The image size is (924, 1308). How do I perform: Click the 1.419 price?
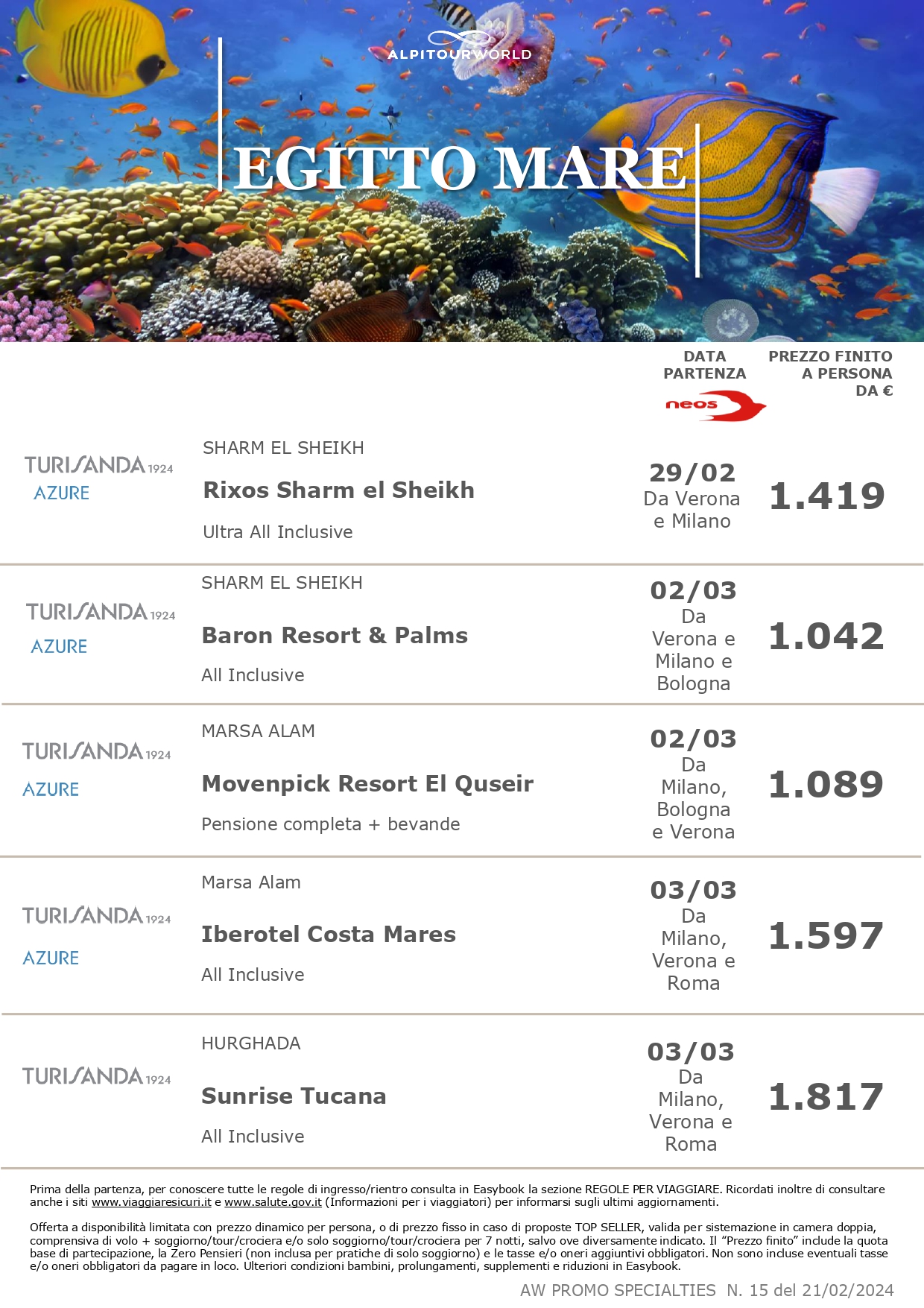click(x=826, y=496)
